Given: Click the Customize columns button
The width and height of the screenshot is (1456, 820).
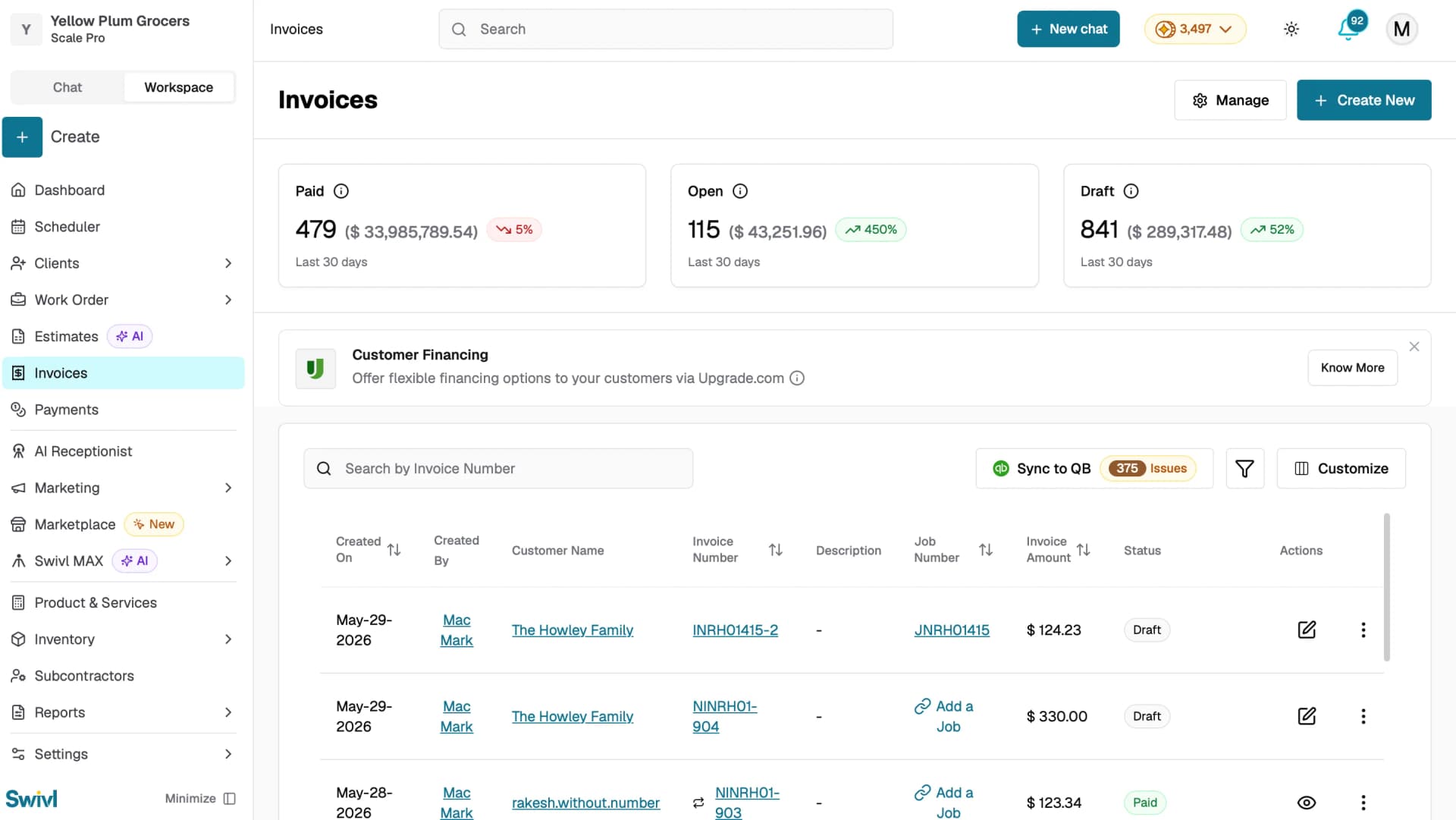Looking at the screenshot, I should tap(1341, 469).
